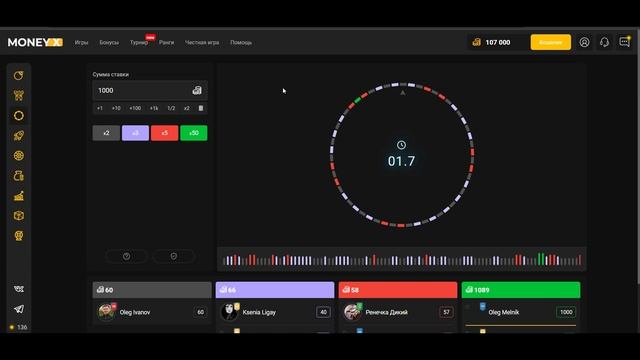
Task: Click the MONEY X logo
Action: pyautogui.click(x=35, y=42)
